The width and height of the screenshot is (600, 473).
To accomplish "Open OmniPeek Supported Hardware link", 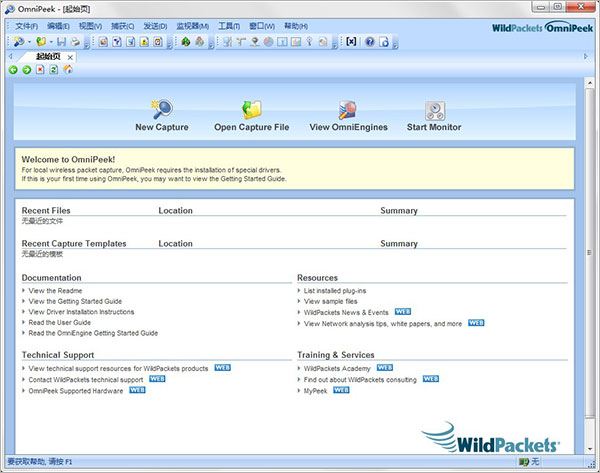I will (x=76, y=391).
